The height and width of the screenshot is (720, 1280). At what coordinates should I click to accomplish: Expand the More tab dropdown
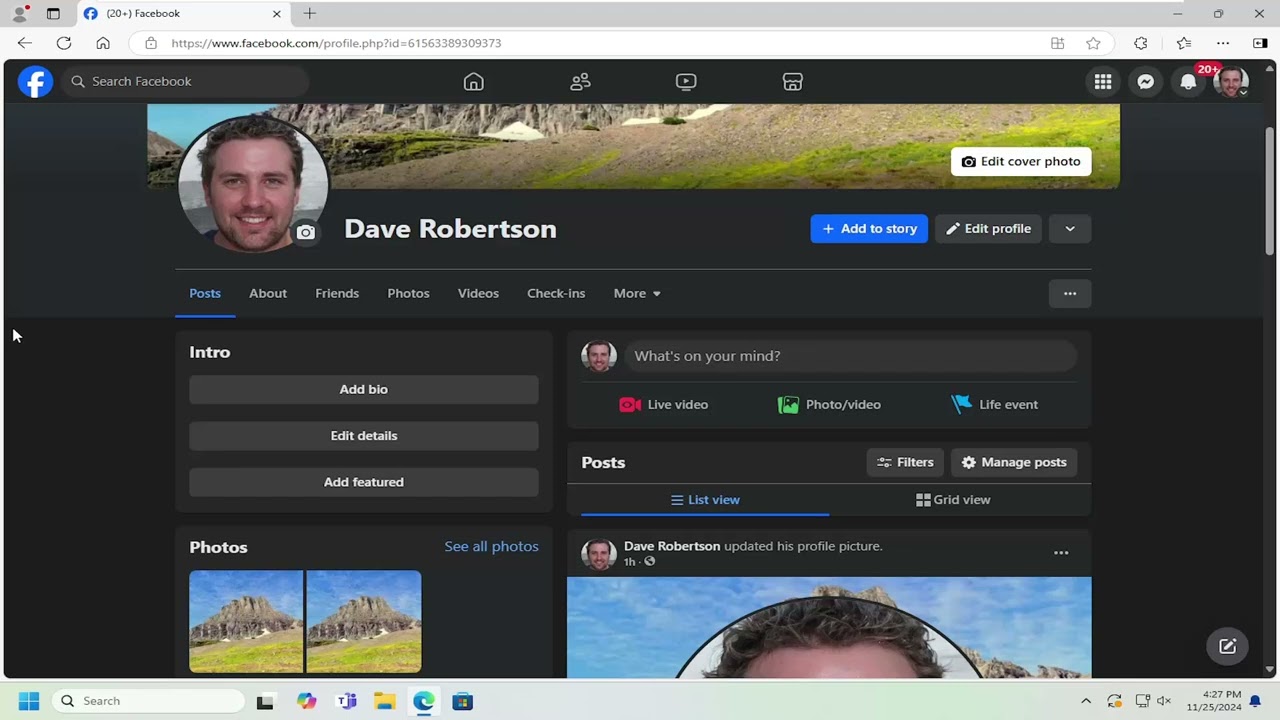click(x=637, y=293)
